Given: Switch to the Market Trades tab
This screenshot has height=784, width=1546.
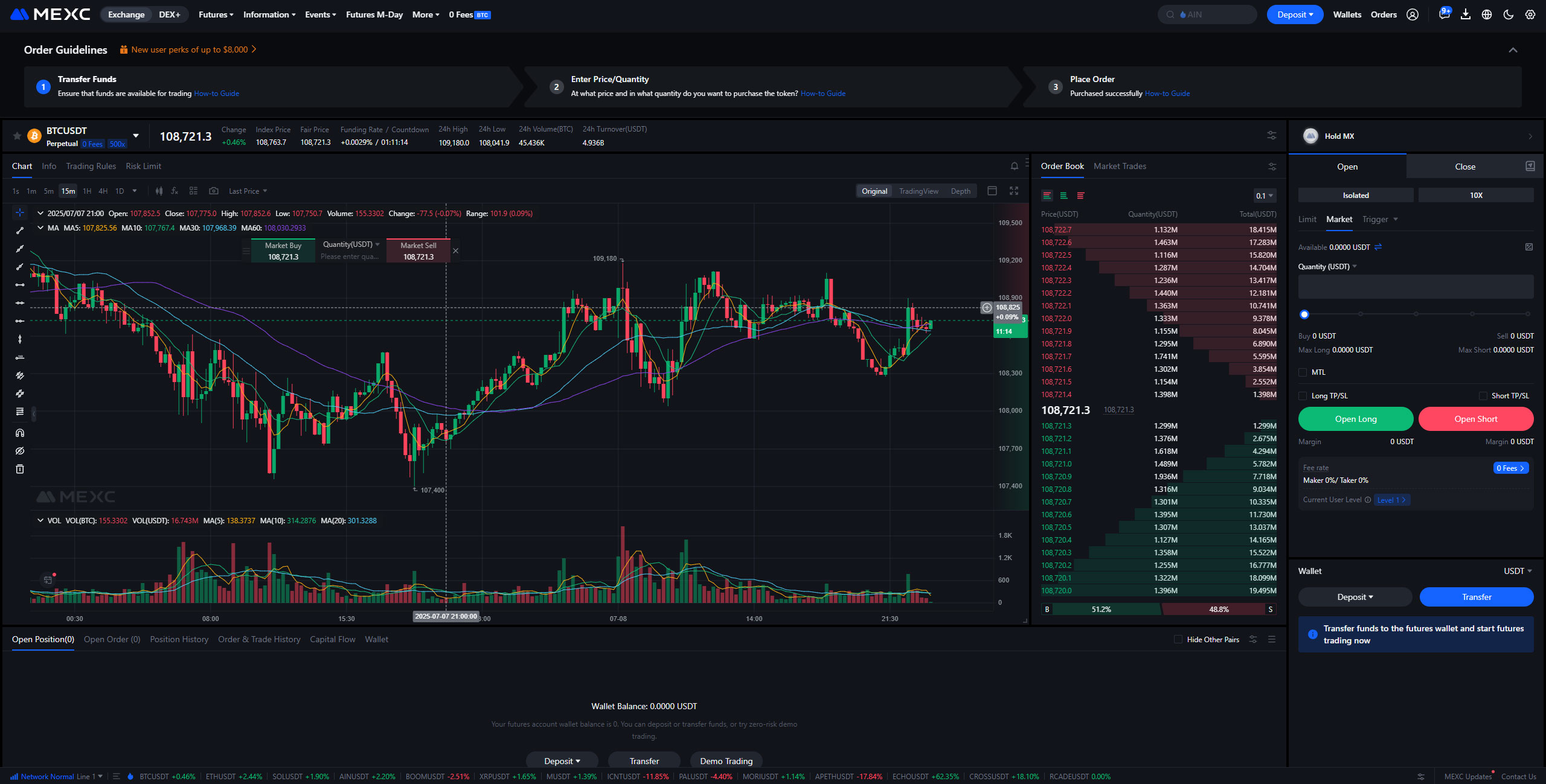Looking at the screenshot, I should tap(1120, 166).
